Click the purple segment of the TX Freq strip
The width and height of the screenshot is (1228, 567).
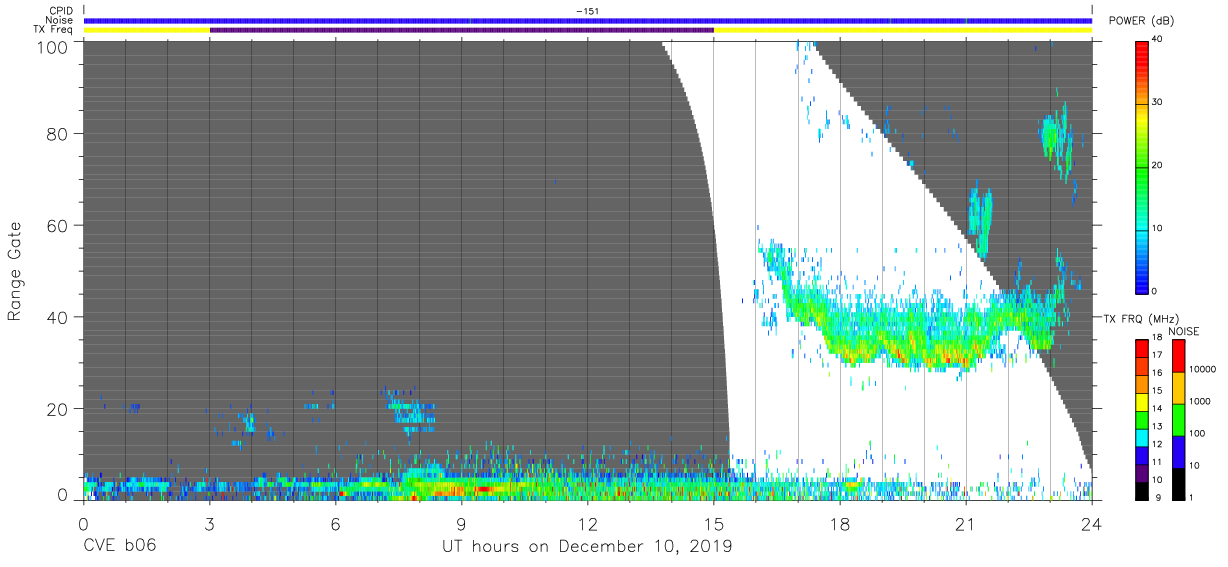point(461,30)
